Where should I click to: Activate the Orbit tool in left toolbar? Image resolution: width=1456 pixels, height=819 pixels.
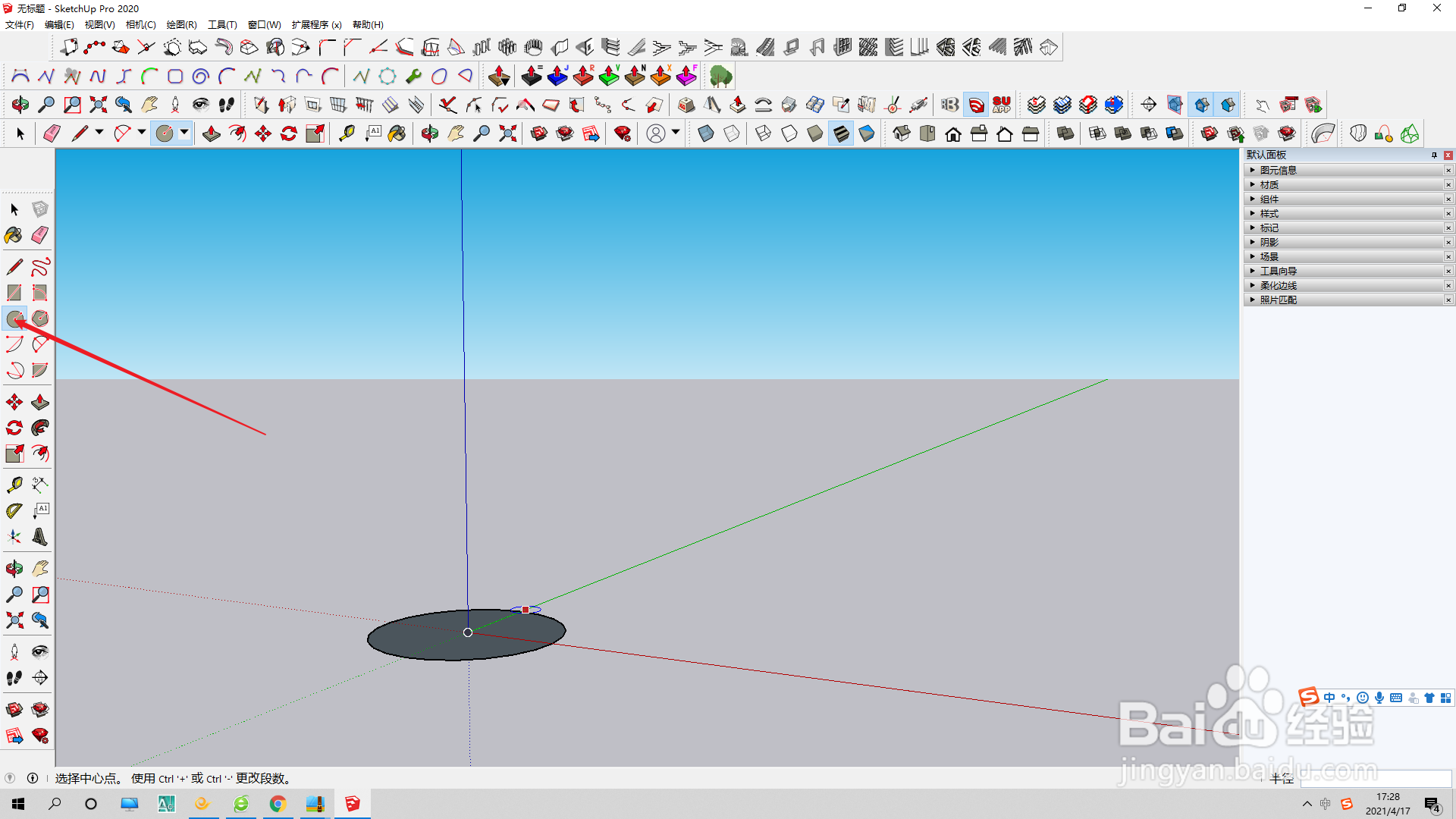click(x=14, y=569)
